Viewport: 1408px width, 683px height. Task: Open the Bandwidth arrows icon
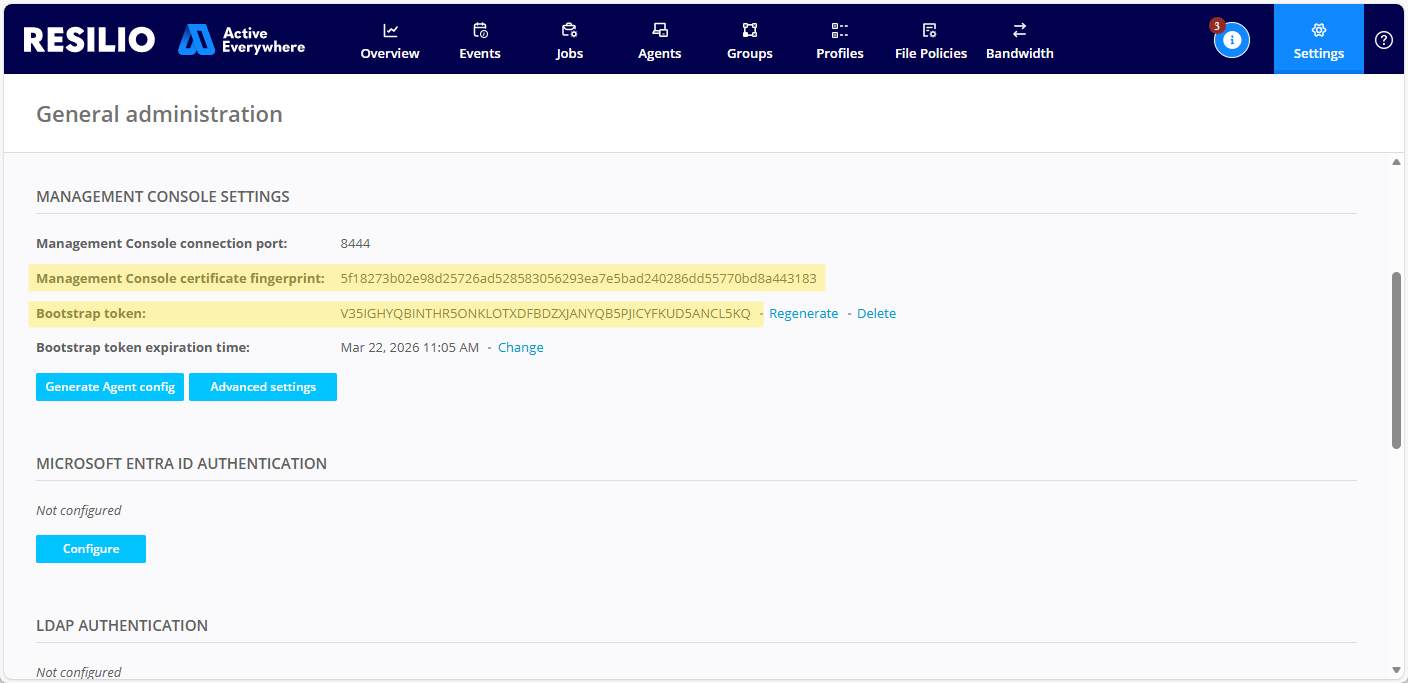pos(1019,30)
